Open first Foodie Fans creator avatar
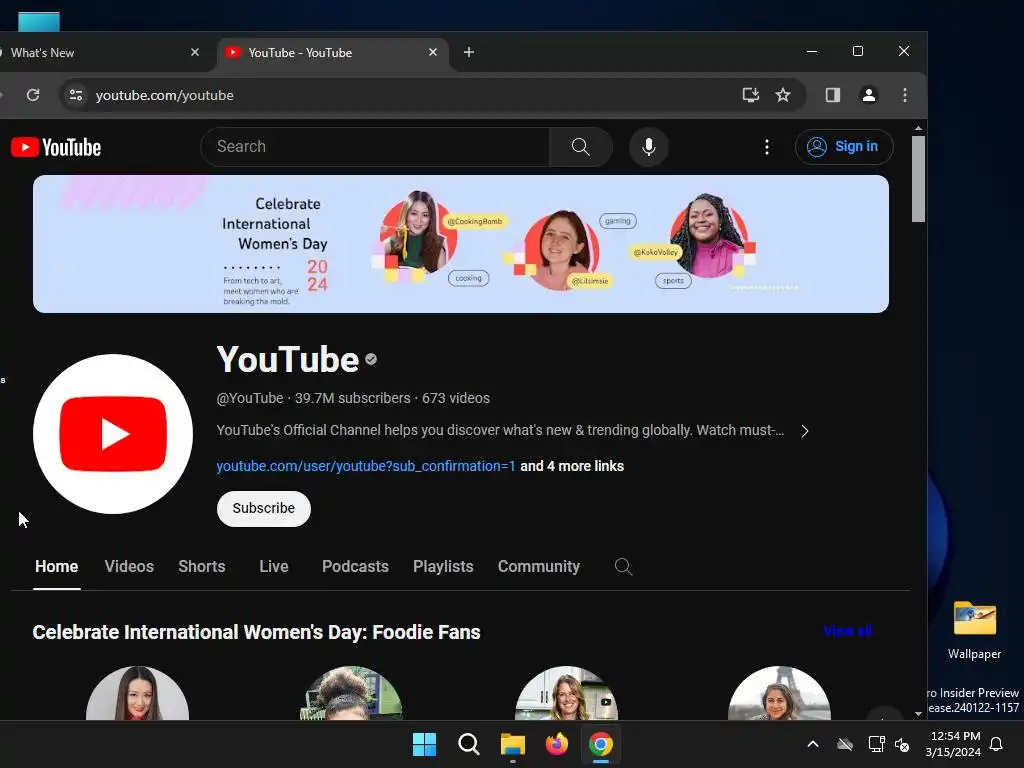This screenshot has height=768, width=1024. click(138, 694)
